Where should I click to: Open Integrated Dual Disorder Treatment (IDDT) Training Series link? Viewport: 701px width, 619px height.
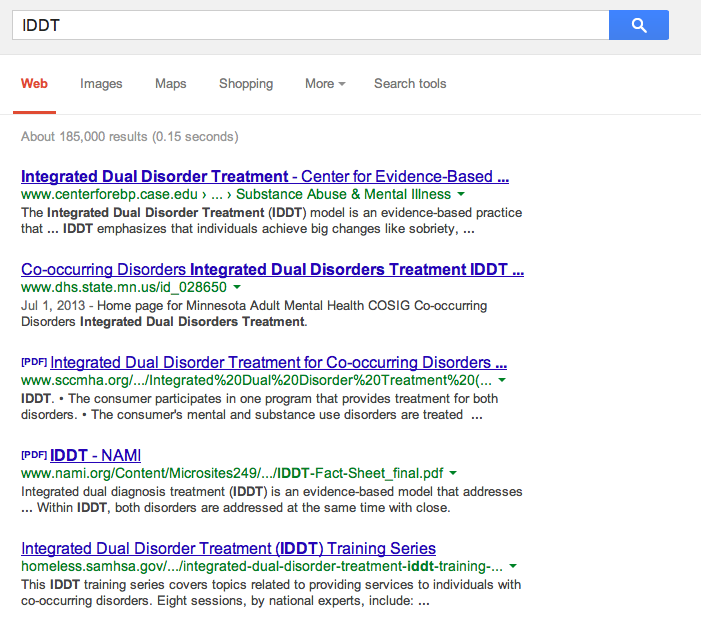click(x=228, y=548)
